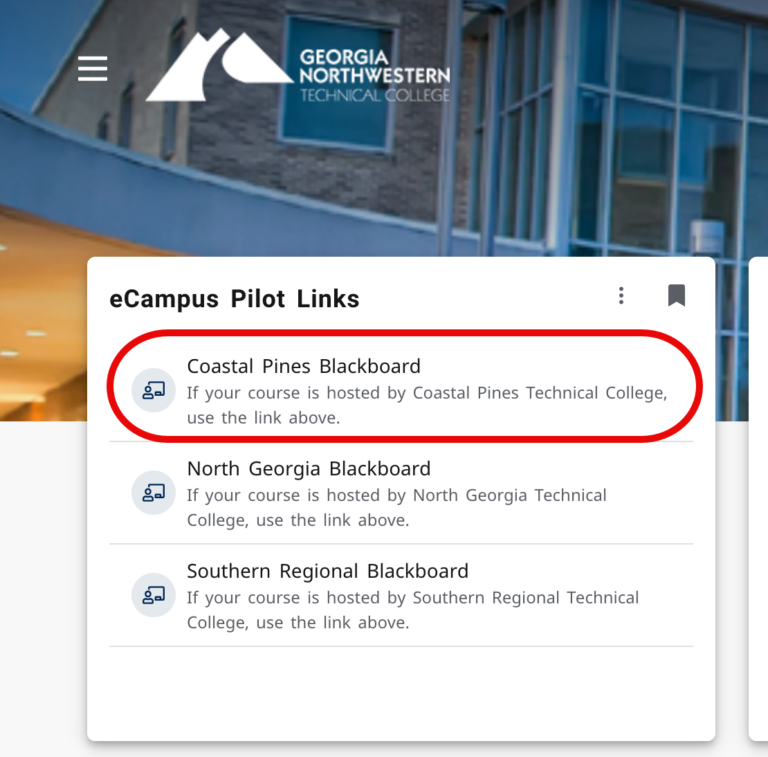Open the hamburger navigation menu
The image size is (768, 757).
[x=93, y=68]
